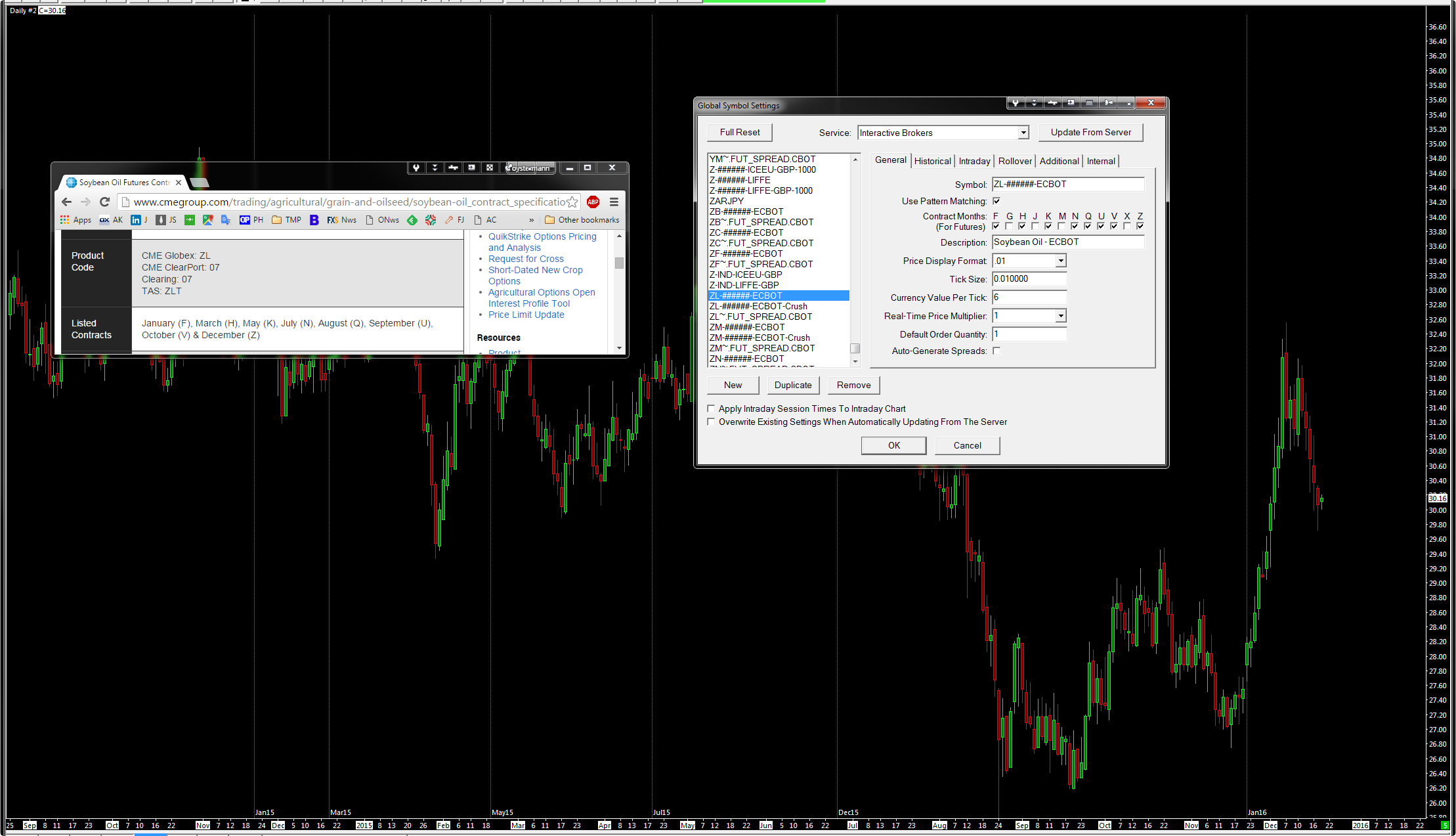Click the Chrome reload page icon
The width and height of the screenshot is (1456, 836).
pos(104,202)
